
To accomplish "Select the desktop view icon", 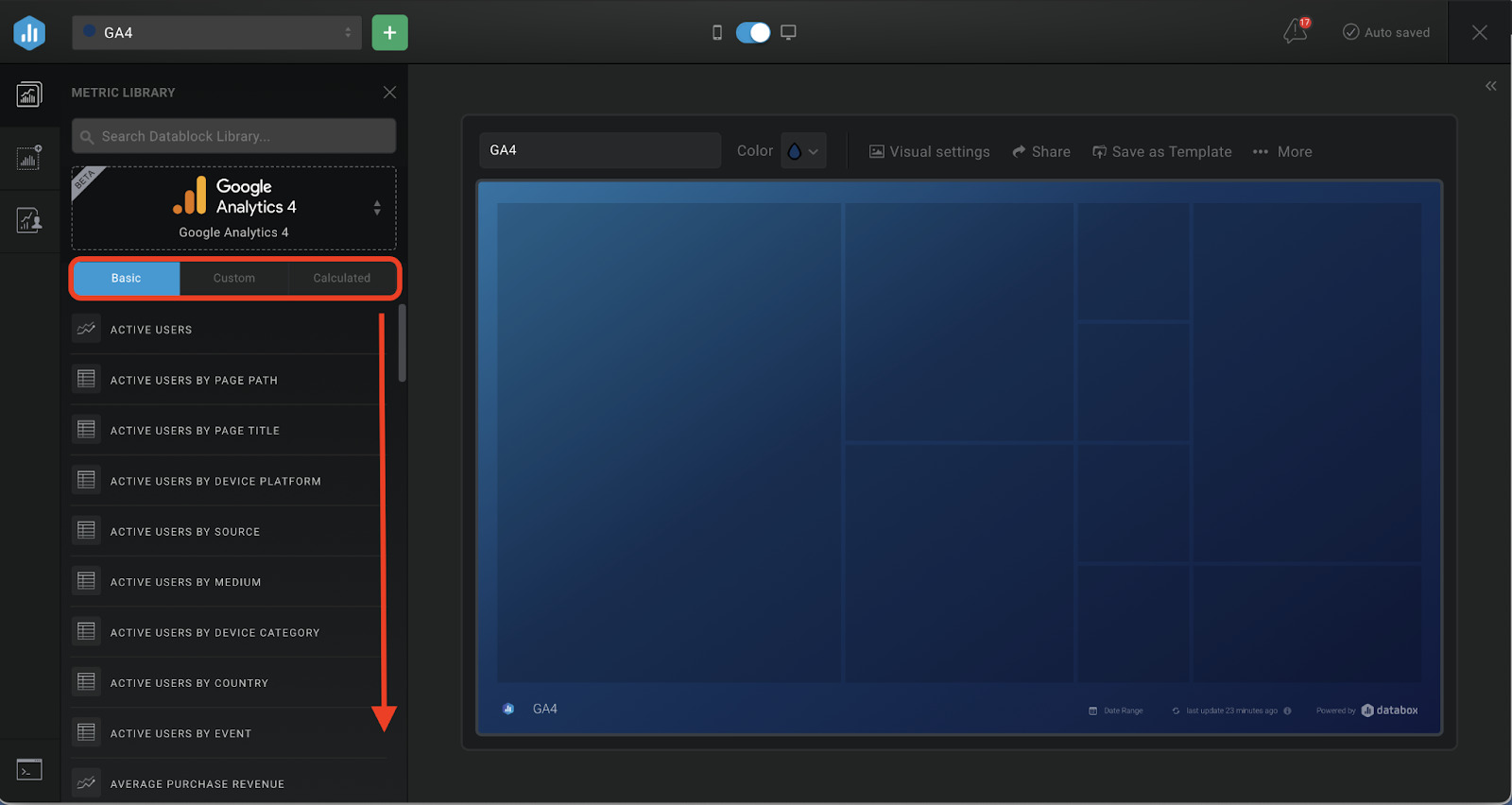I will (788, 33).
